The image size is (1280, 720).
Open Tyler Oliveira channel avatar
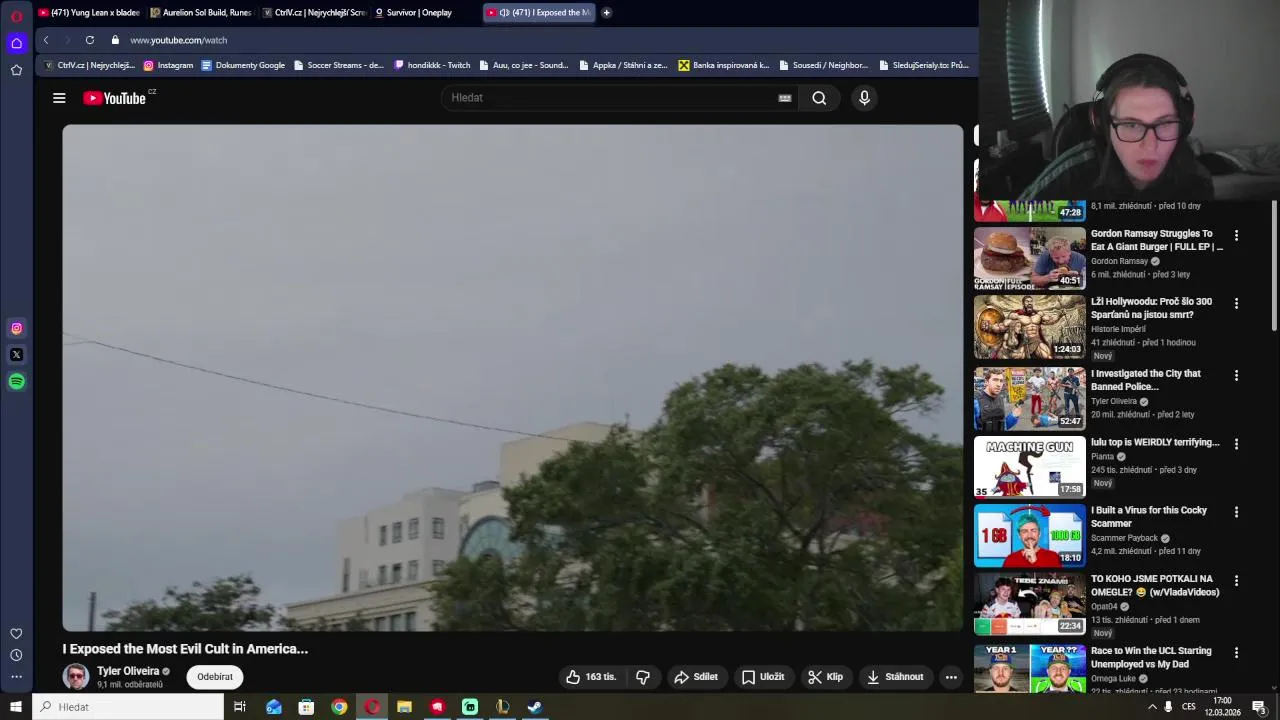point(76,677)
